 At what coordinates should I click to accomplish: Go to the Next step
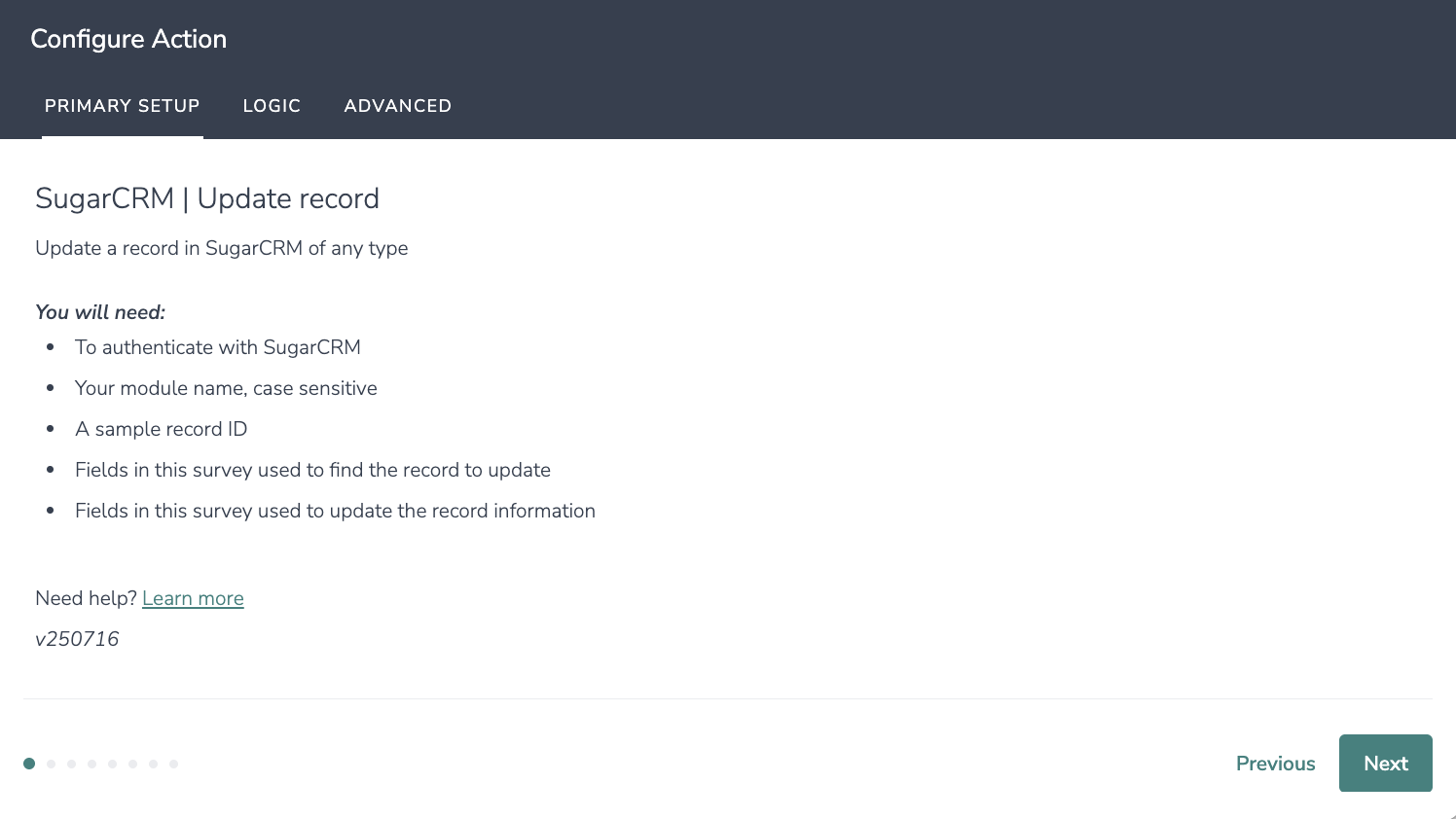pos(1386,764)
